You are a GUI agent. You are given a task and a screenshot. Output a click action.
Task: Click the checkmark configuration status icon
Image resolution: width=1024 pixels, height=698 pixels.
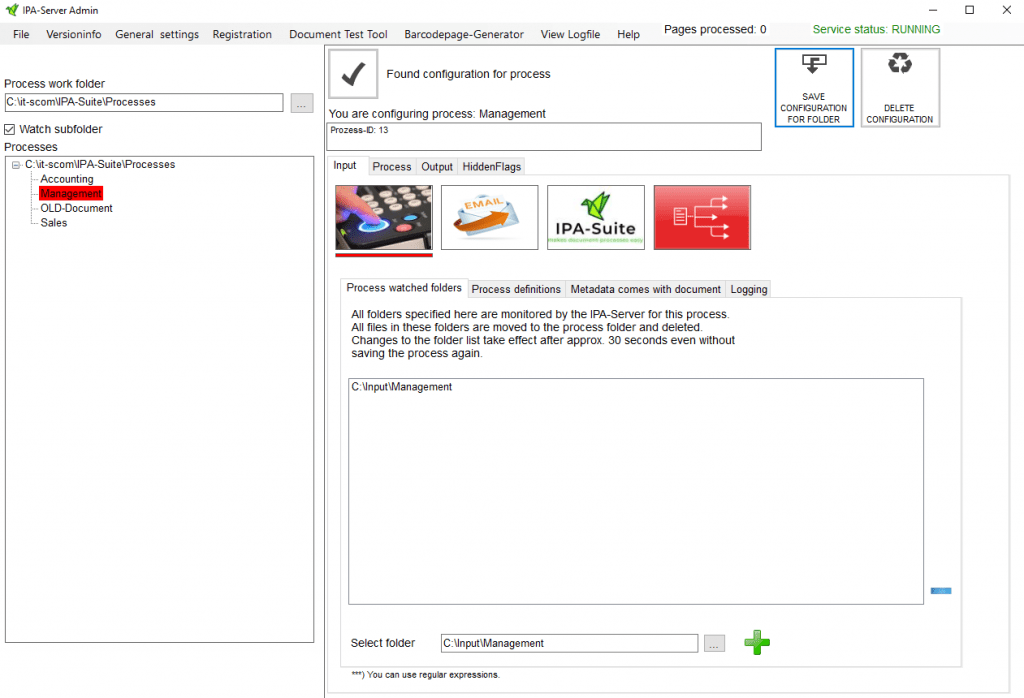(353, 74)
